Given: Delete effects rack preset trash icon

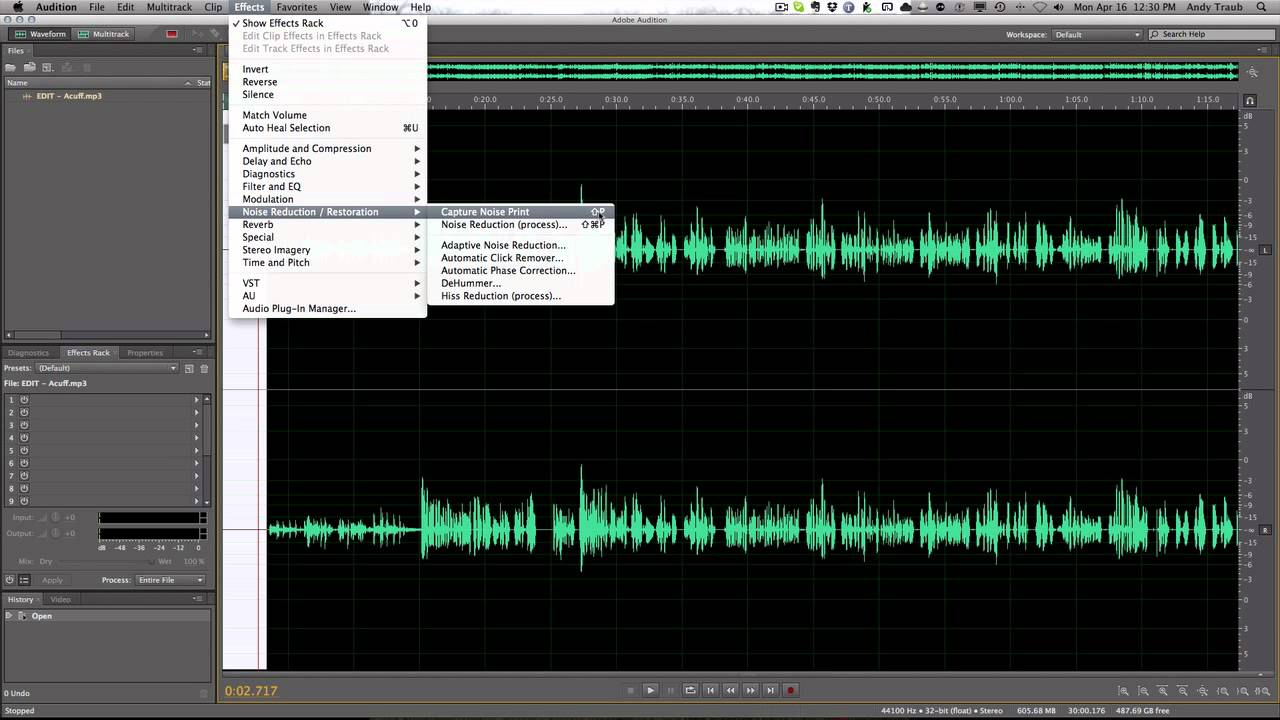Looking at the screenshot, I should point(204,369).
